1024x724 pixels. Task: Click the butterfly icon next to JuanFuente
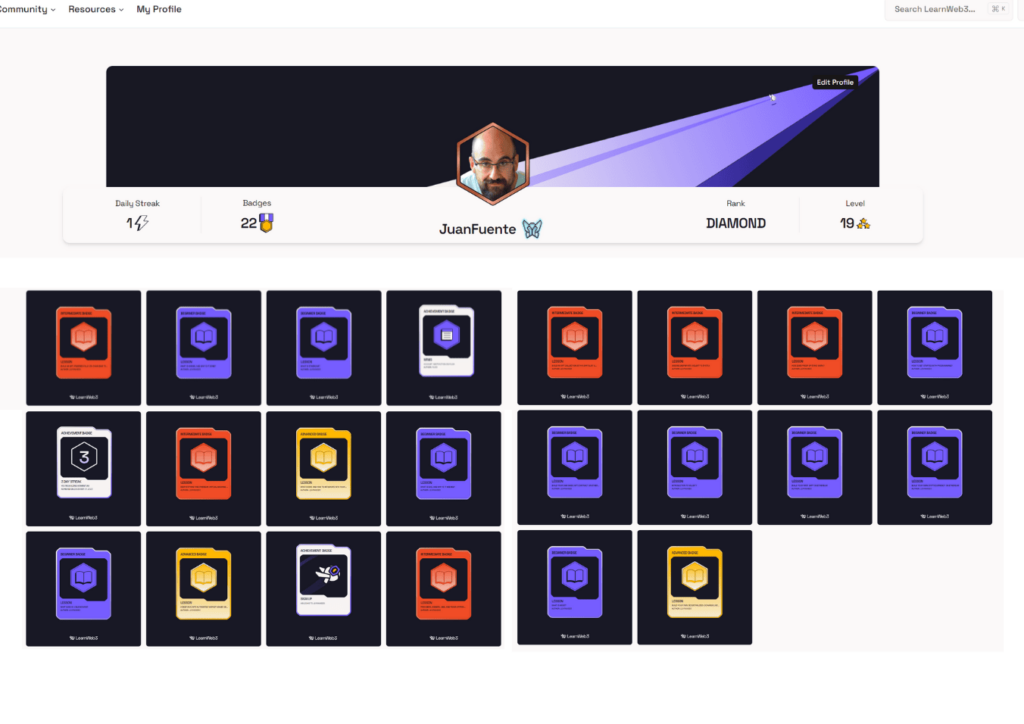point(531,228)
